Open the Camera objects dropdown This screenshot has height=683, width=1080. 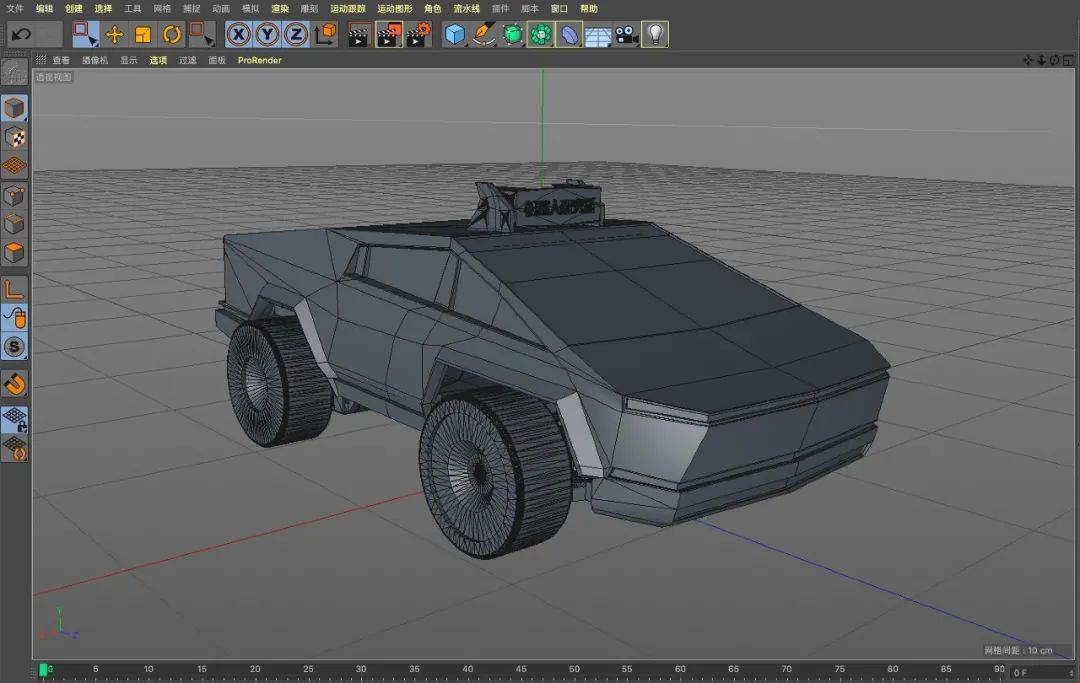(626, 34)
